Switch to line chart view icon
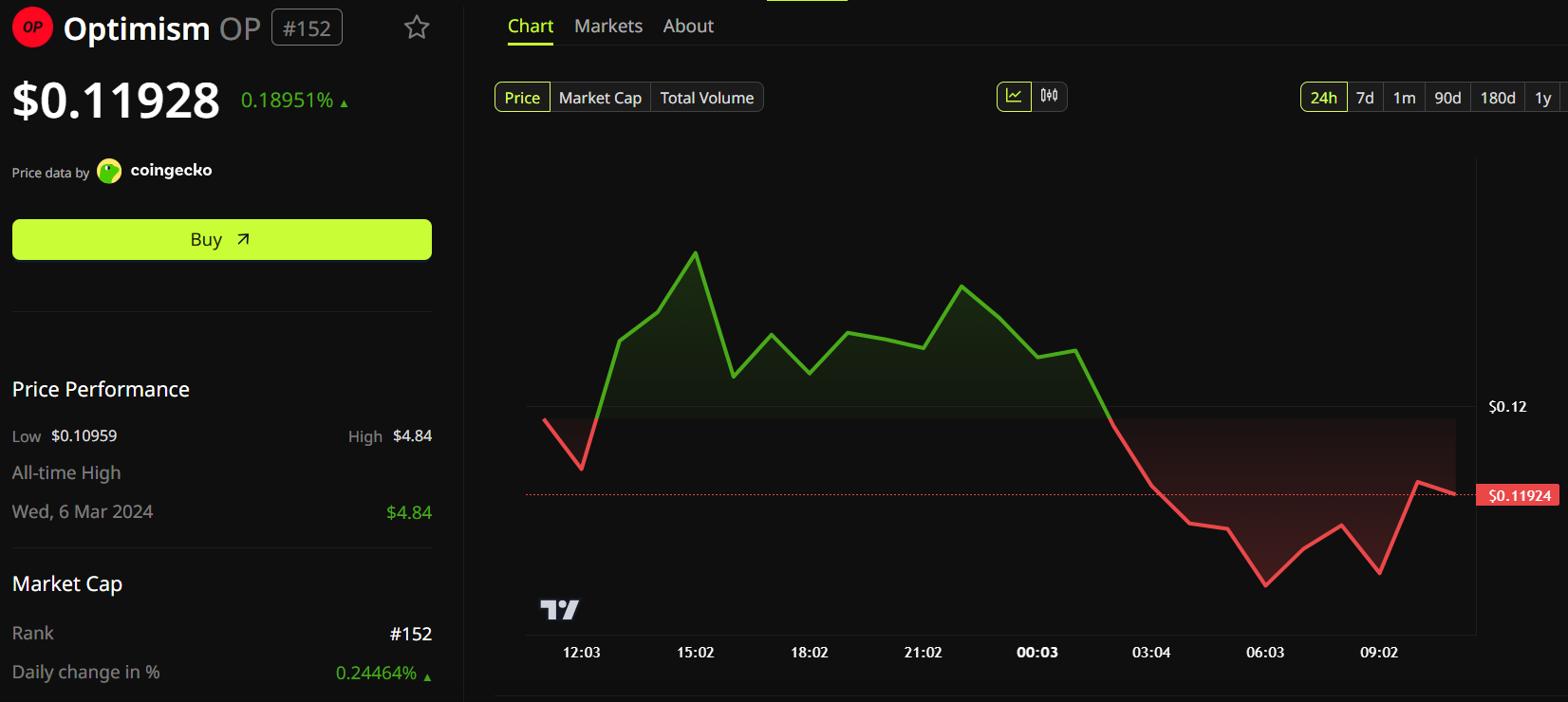 (x=1014, y=96)
